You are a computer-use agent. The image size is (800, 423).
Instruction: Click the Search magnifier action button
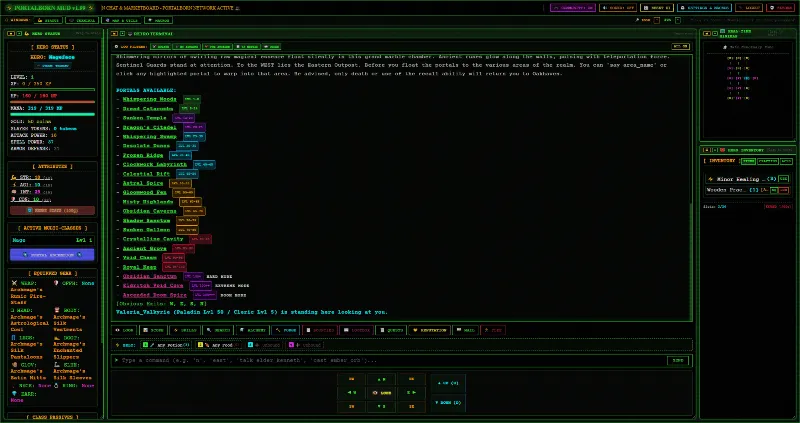tap(218, 330)
